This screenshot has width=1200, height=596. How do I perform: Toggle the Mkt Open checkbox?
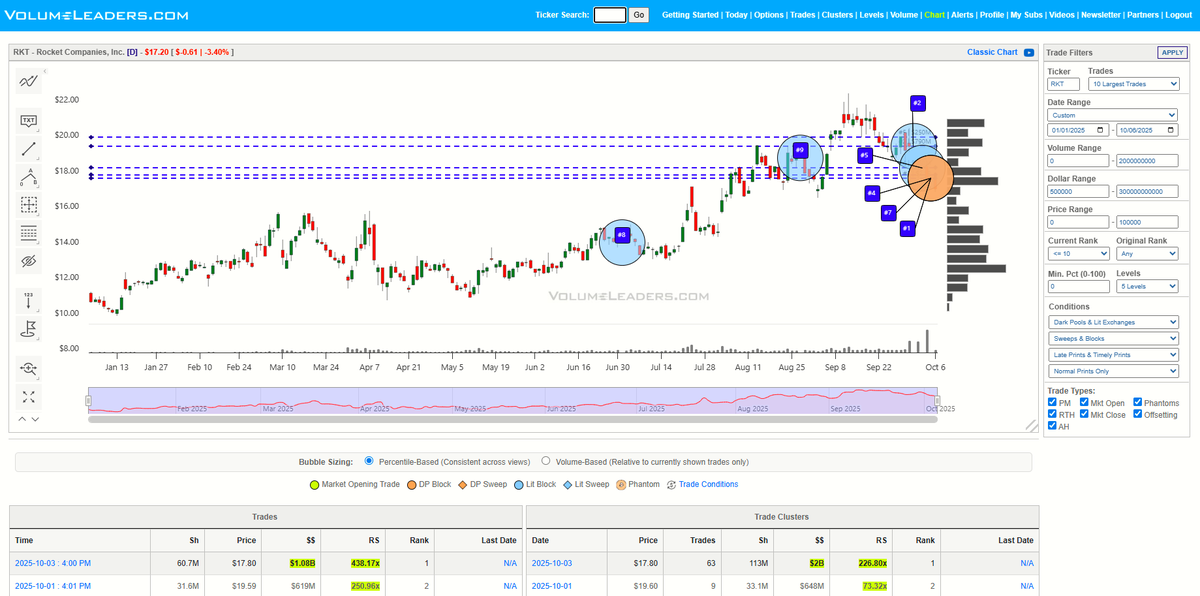click(x=1085, y=402)
